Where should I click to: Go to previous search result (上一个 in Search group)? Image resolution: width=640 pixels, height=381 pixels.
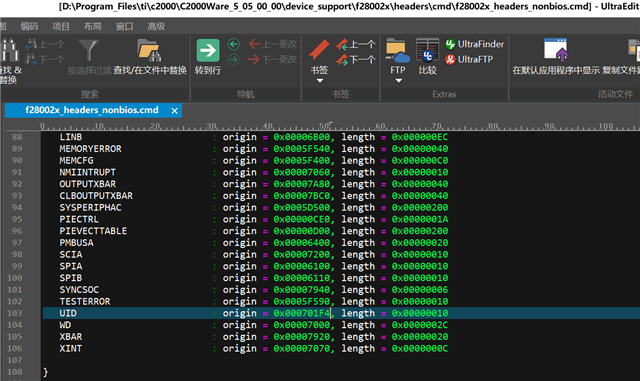pyautogui.click(x=45, y=44)
